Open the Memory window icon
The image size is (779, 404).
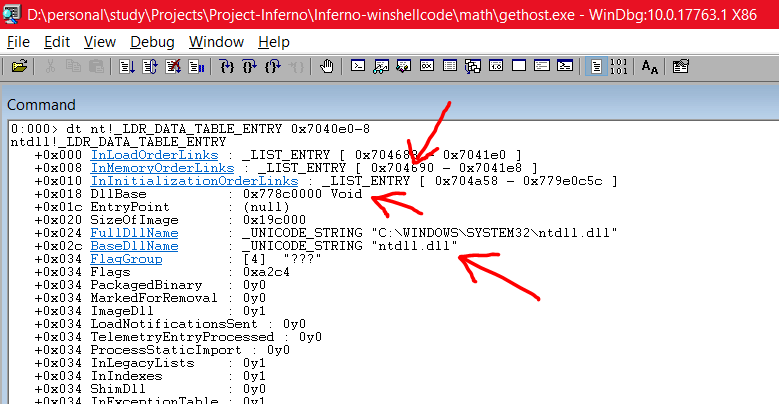[x=450, y=66]
